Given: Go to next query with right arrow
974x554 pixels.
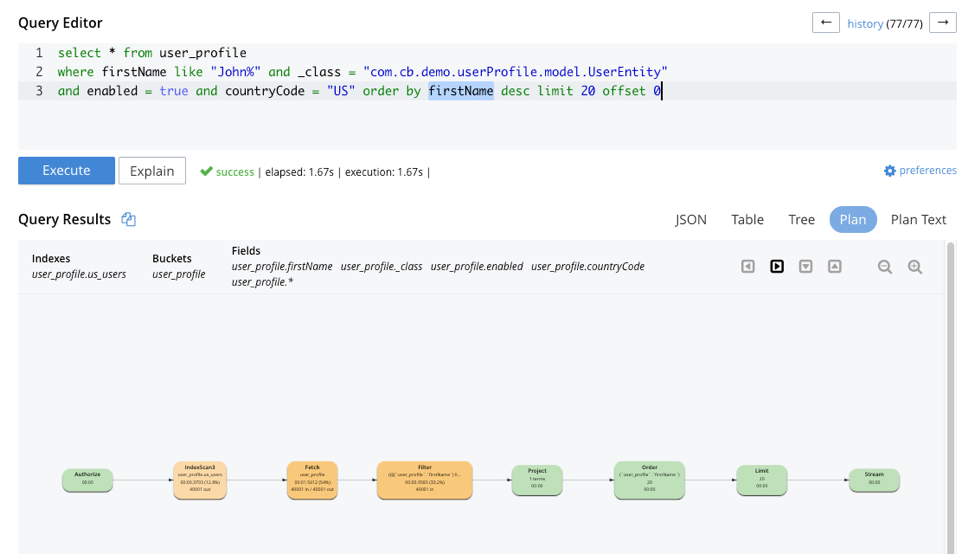Looking at the screenshot, I should click(x=942, y=23).
